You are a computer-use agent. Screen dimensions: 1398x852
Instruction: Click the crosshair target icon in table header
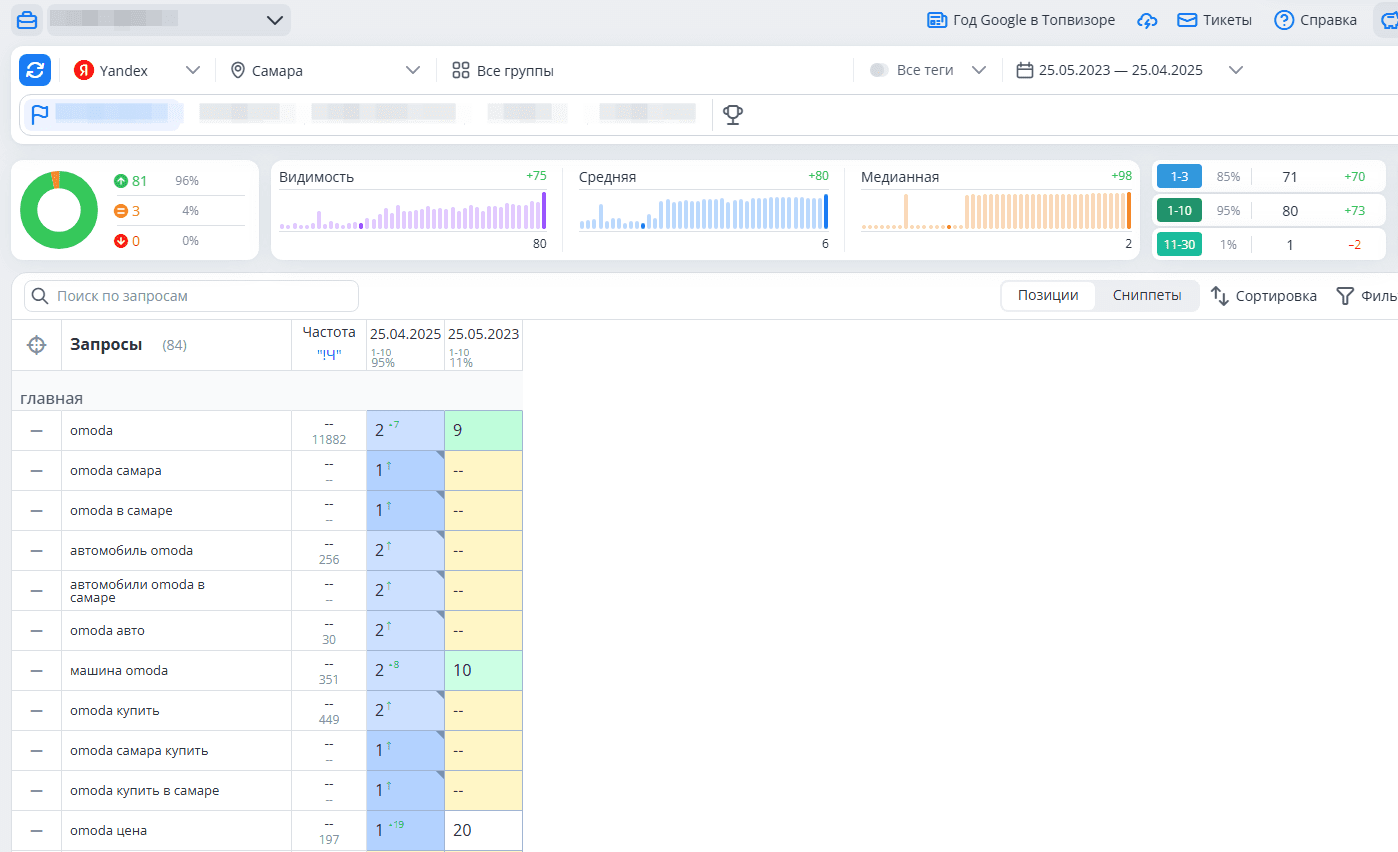click(37, 345)
